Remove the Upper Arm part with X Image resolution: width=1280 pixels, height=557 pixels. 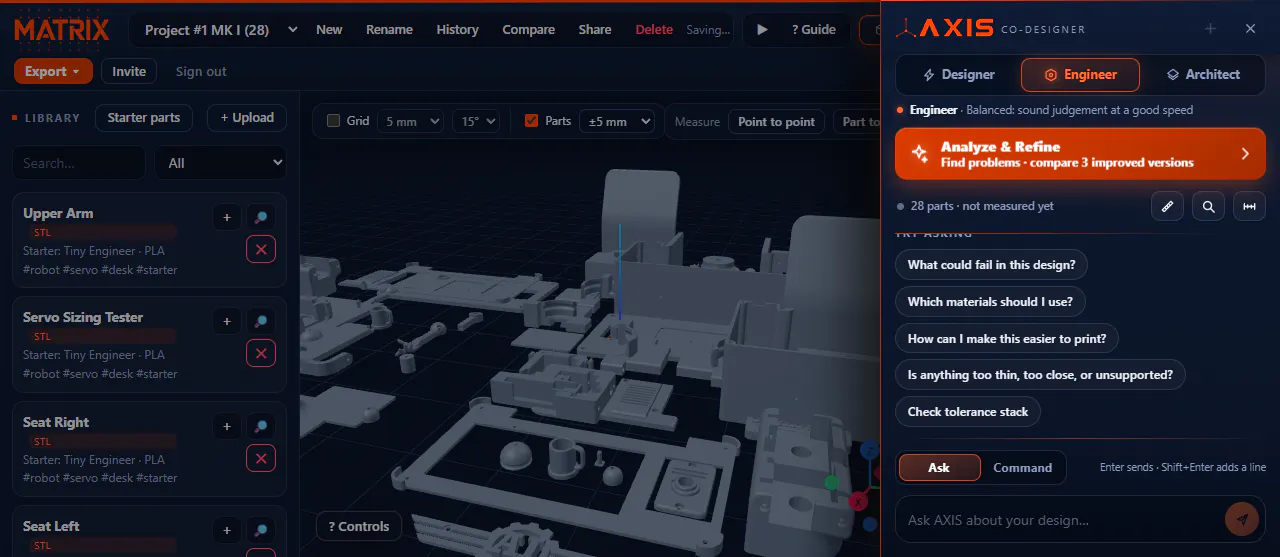coord(260,249)
